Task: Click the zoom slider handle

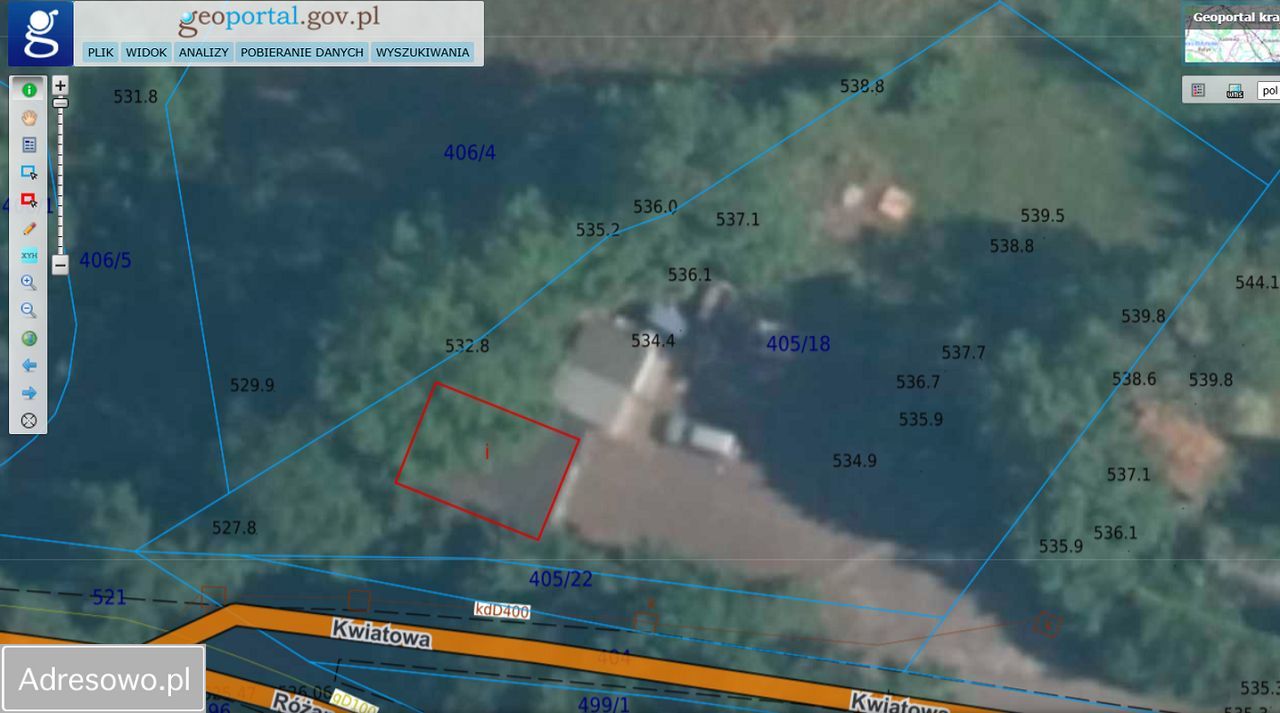Action: click(x=60, y=103)
